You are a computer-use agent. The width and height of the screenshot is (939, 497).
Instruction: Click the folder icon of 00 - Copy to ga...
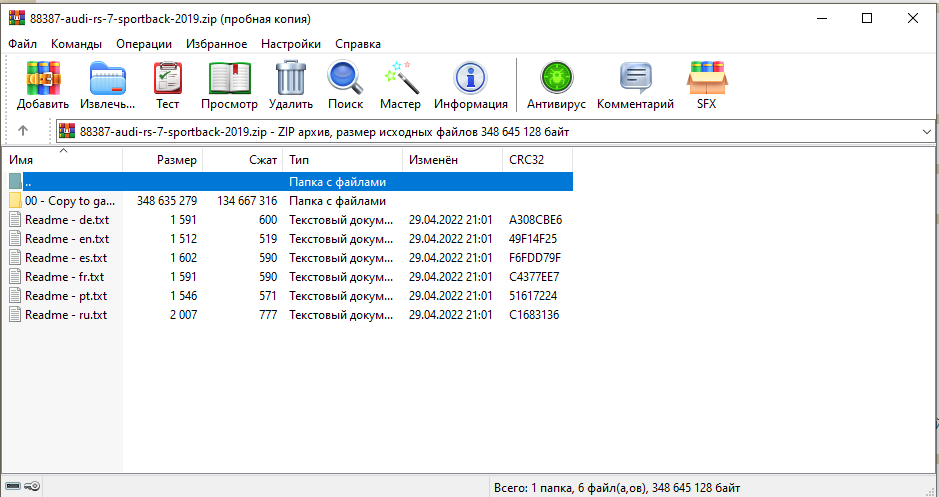pyautogui.click(x=16, y=201)
